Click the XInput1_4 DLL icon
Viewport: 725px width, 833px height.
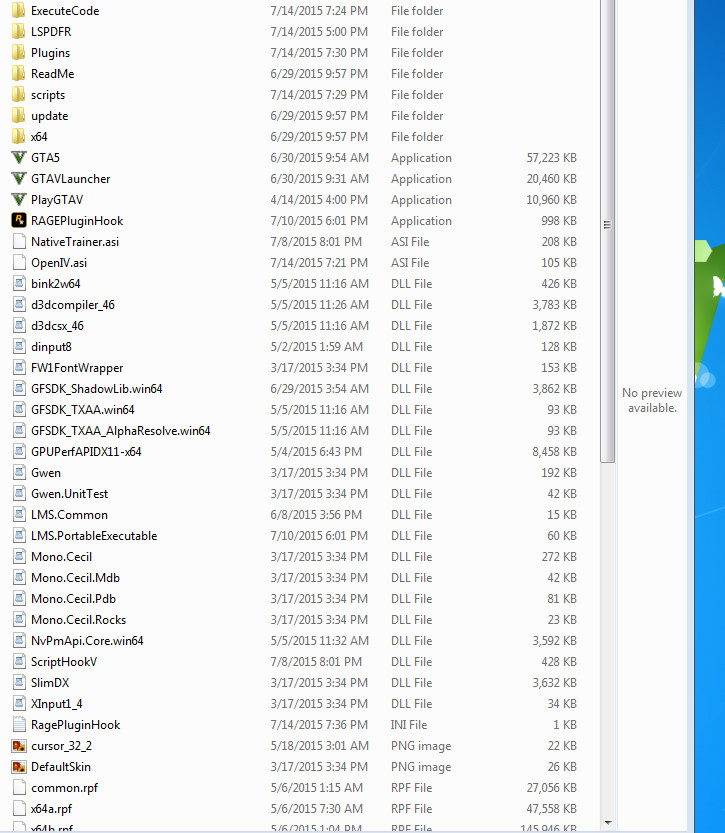click(x=19, y=703)
